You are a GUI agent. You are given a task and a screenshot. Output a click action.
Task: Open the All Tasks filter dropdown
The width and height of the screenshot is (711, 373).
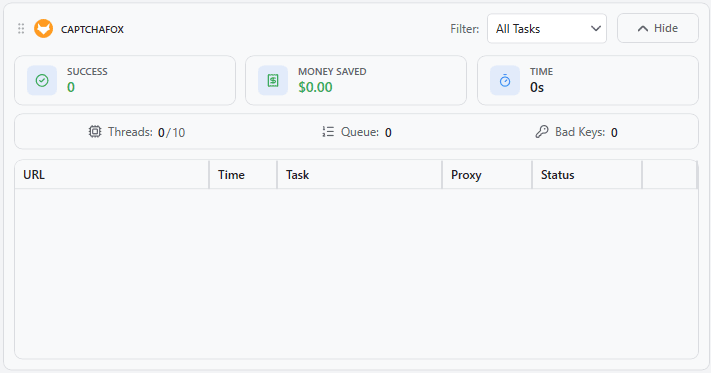pyautogui.click(x=547, y=29)
